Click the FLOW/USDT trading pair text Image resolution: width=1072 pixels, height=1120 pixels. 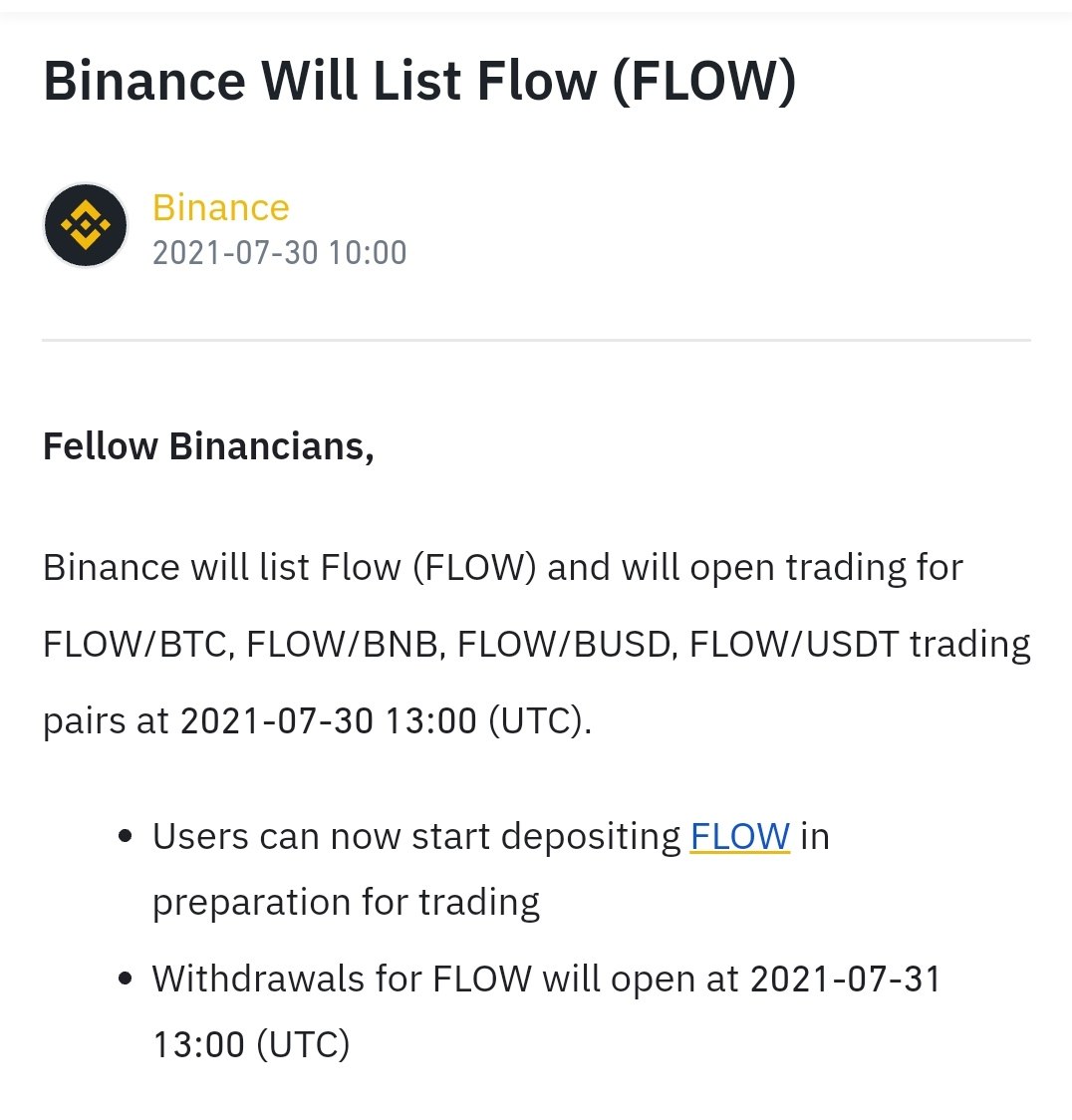tap(793, 644)
